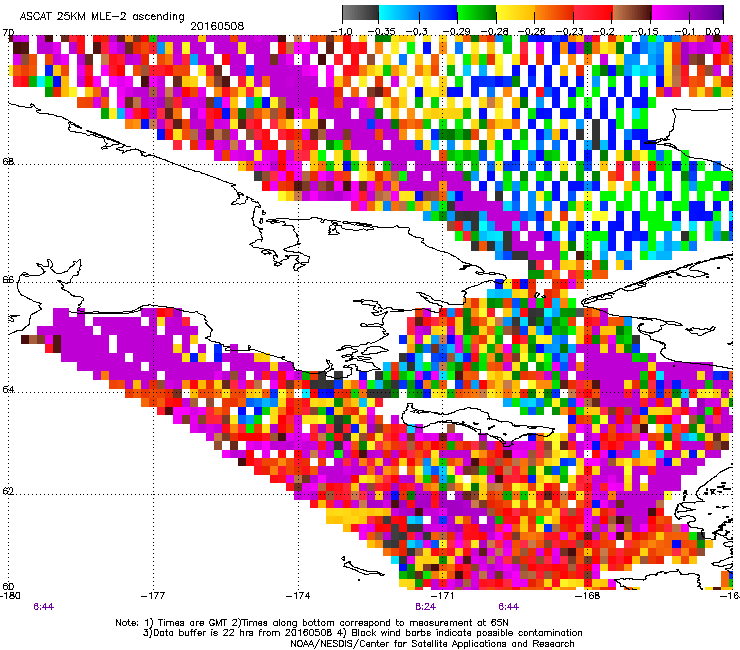The width and height of the screenshot is (740, 650).
Task: Click the 64 latitude axis label
Action: tap(8, 389)
